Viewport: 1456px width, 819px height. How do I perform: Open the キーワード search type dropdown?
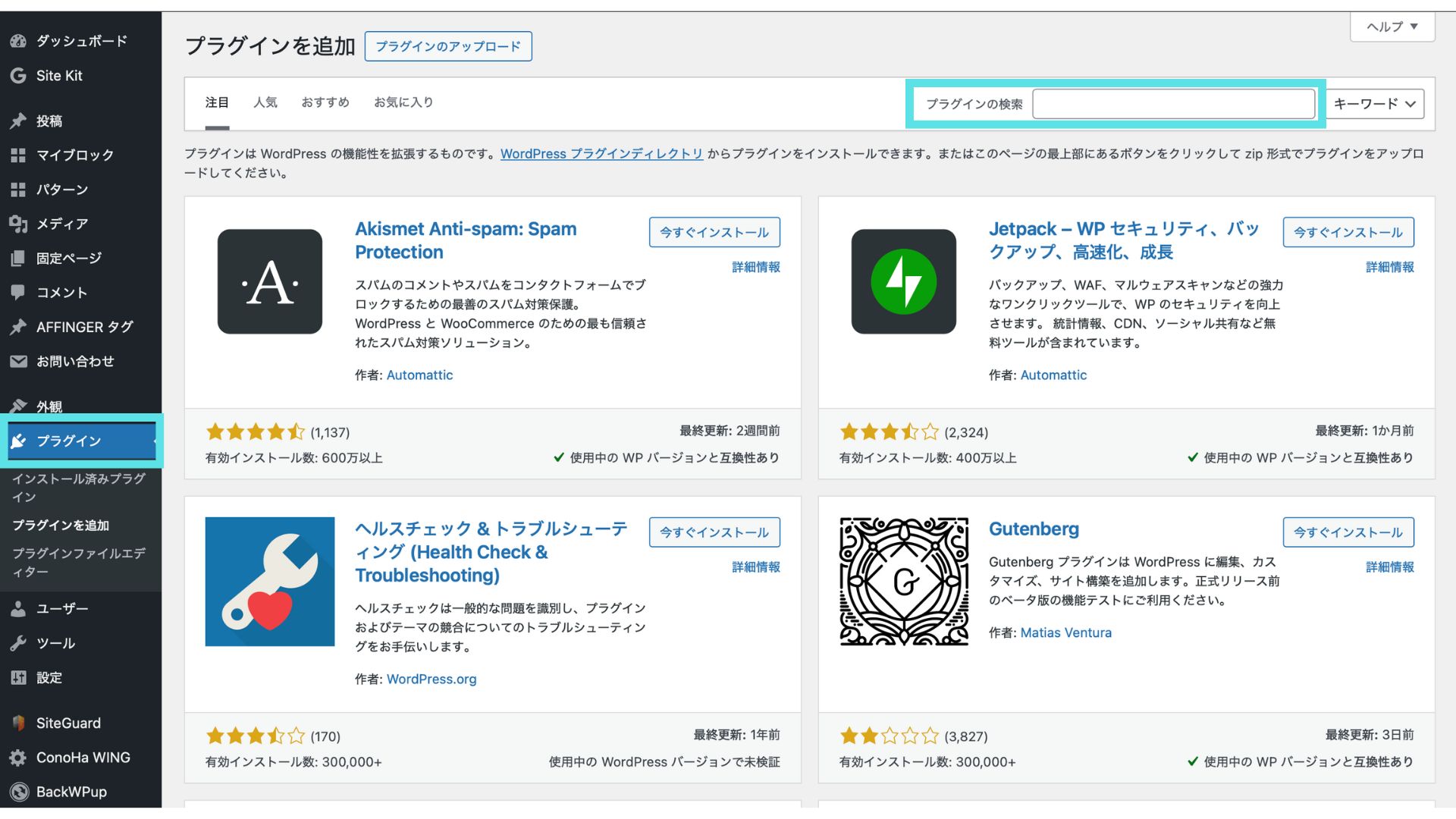(1374, 104)
